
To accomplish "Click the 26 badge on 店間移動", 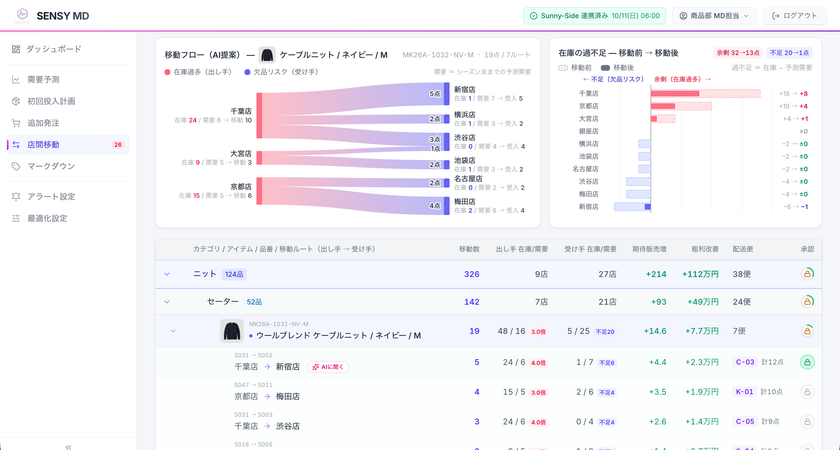I will 117,145.
